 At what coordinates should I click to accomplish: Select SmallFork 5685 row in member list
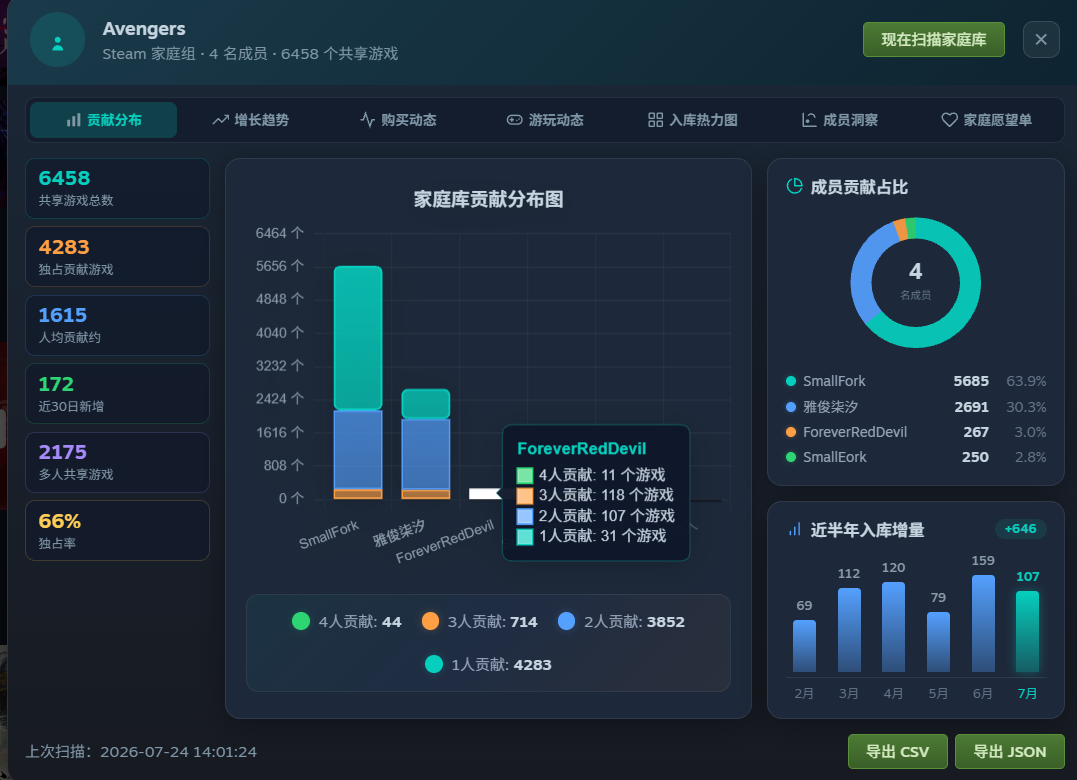916,381
